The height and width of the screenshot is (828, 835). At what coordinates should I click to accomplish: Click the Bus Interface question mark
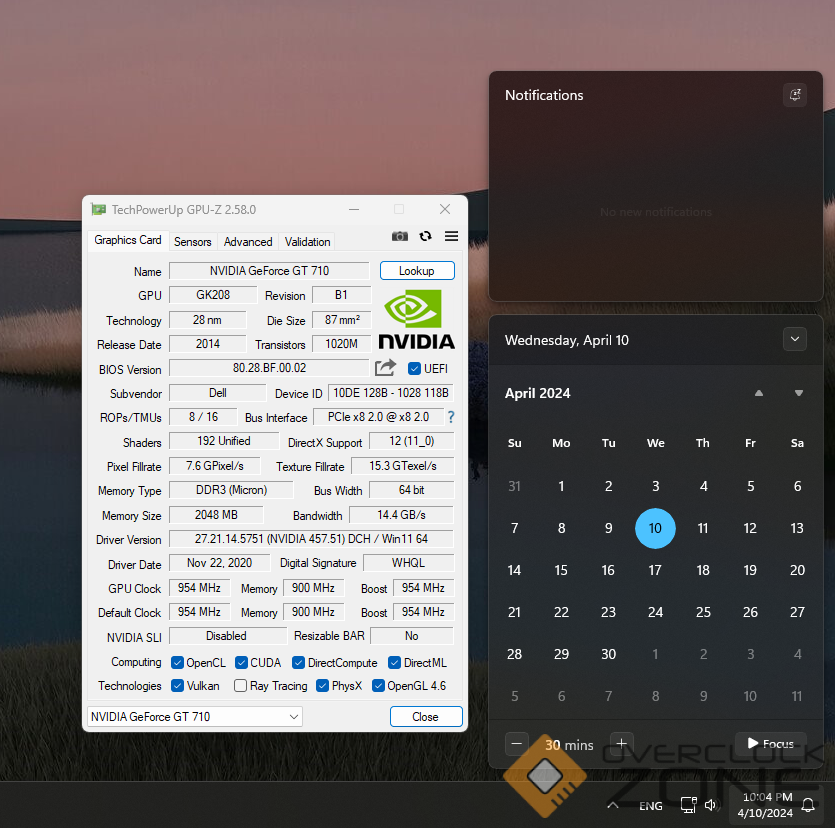(451, 417)
